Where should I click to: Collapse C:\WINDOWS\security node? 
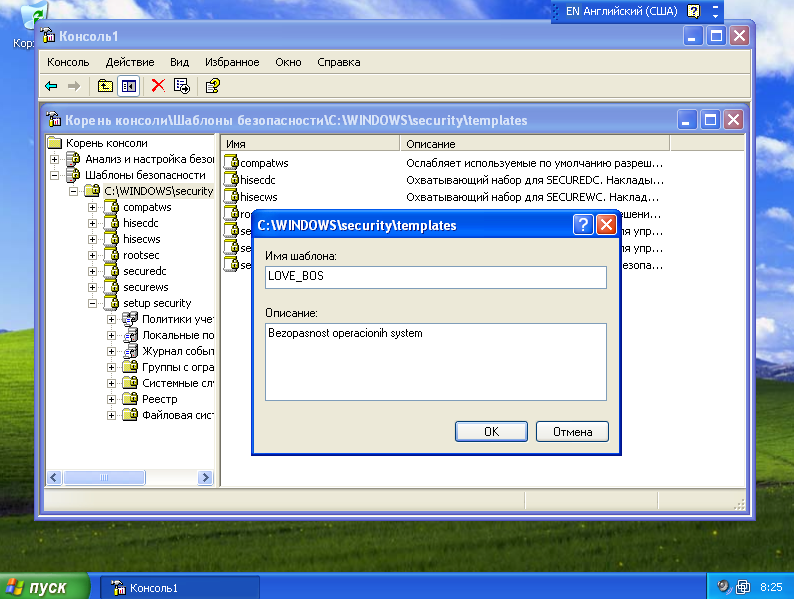[x=73, y=191]
